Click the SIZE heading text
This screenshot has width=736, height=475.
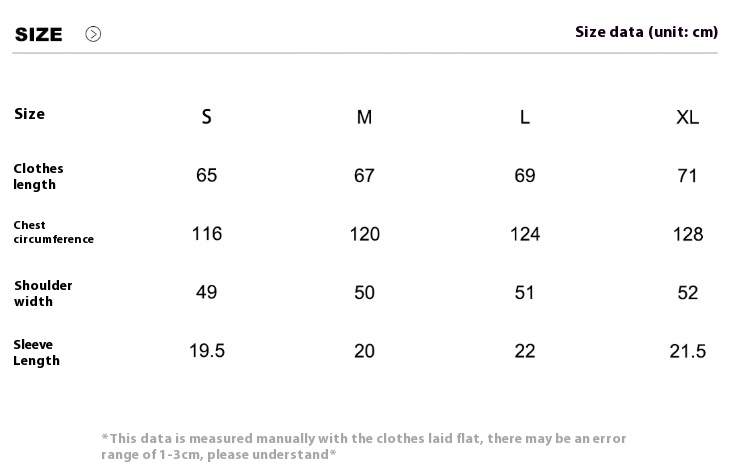click(x=38, y=34)
